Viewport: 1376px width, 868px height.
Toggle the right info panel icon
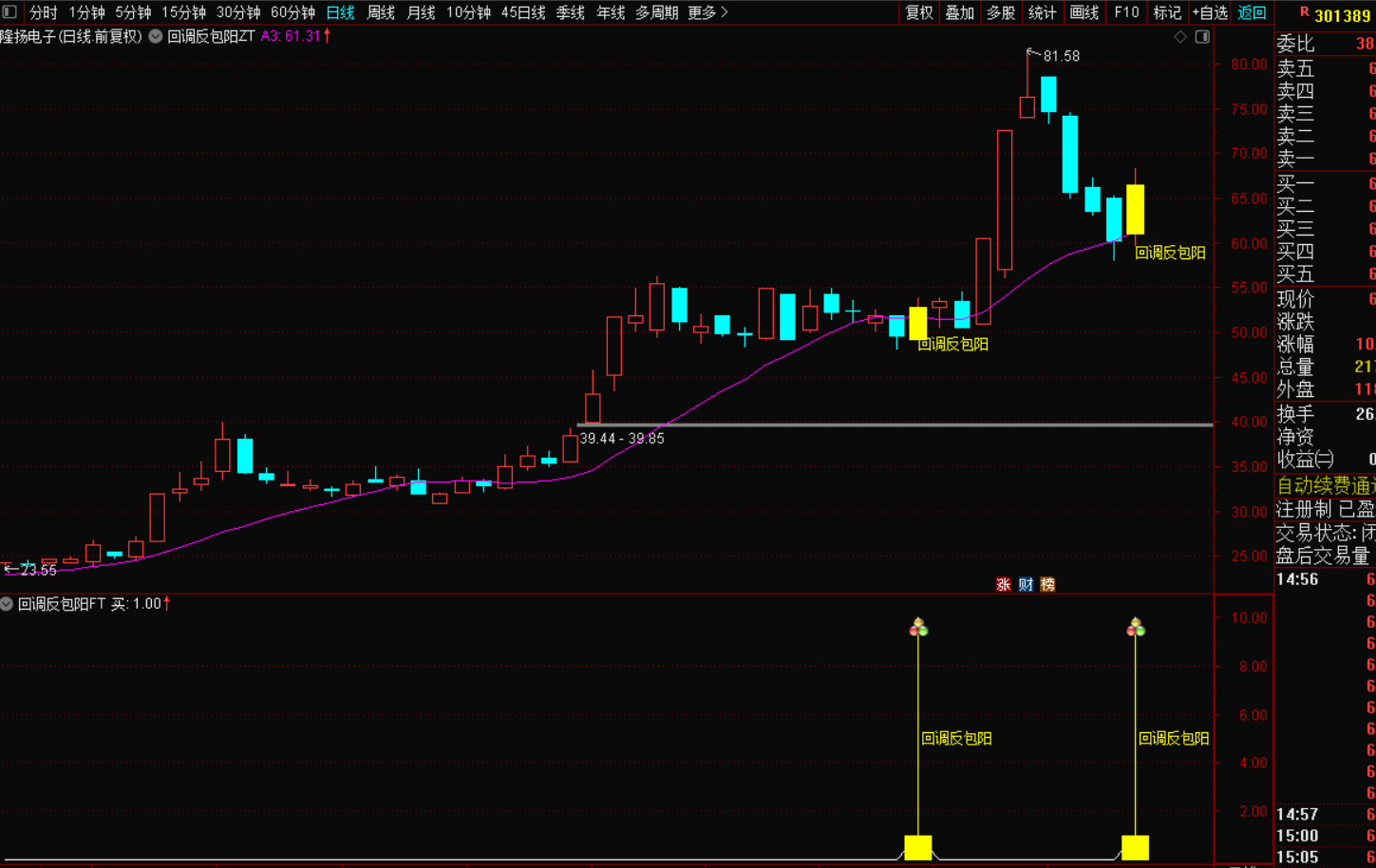[x=1202, y=36]
